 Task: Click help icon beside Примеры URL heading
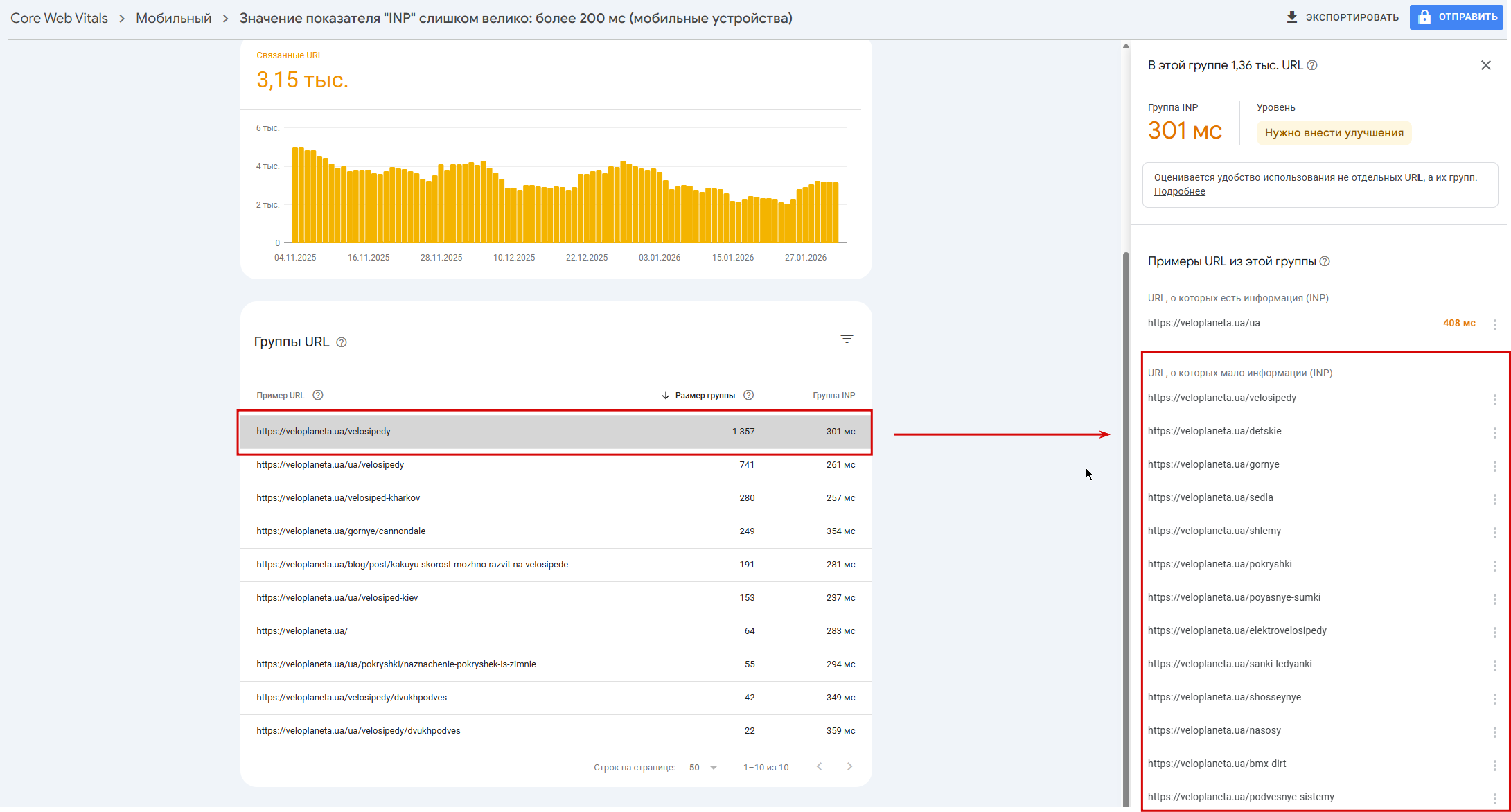(1325, 261)
